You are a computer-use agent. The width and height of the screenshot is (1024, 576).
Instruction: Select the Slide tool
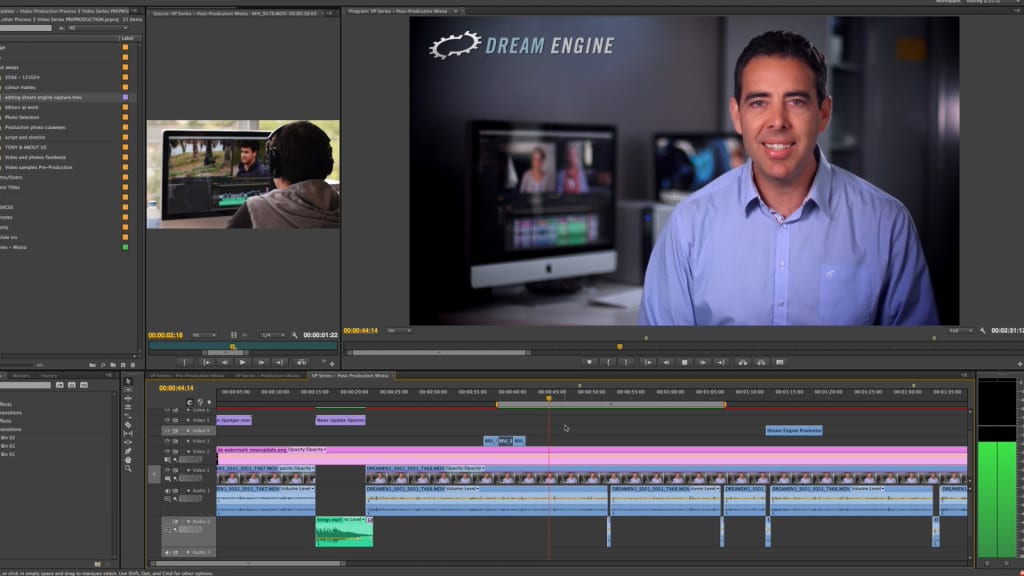pos(128,442)
